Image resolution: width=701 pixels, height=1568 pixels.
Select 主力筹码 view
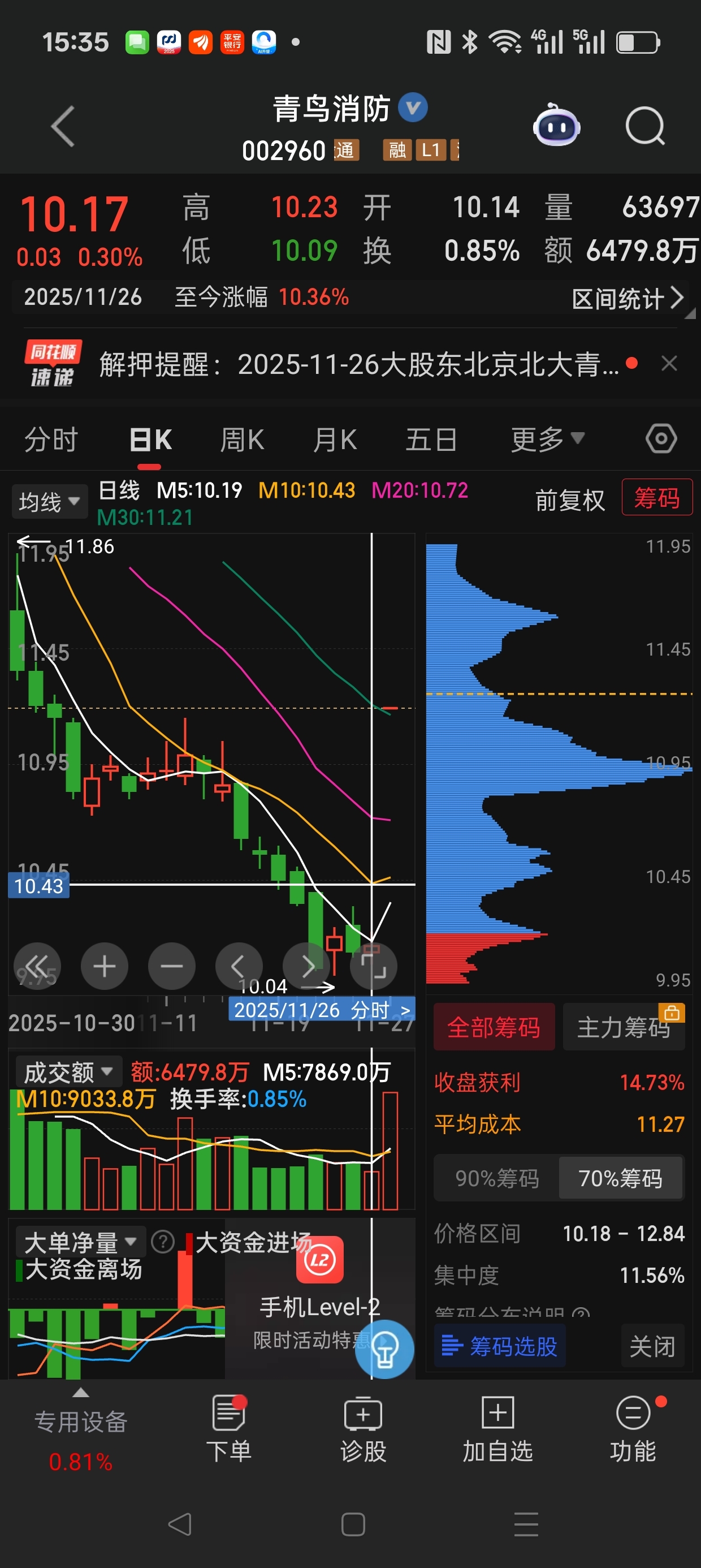(624, 1027)
